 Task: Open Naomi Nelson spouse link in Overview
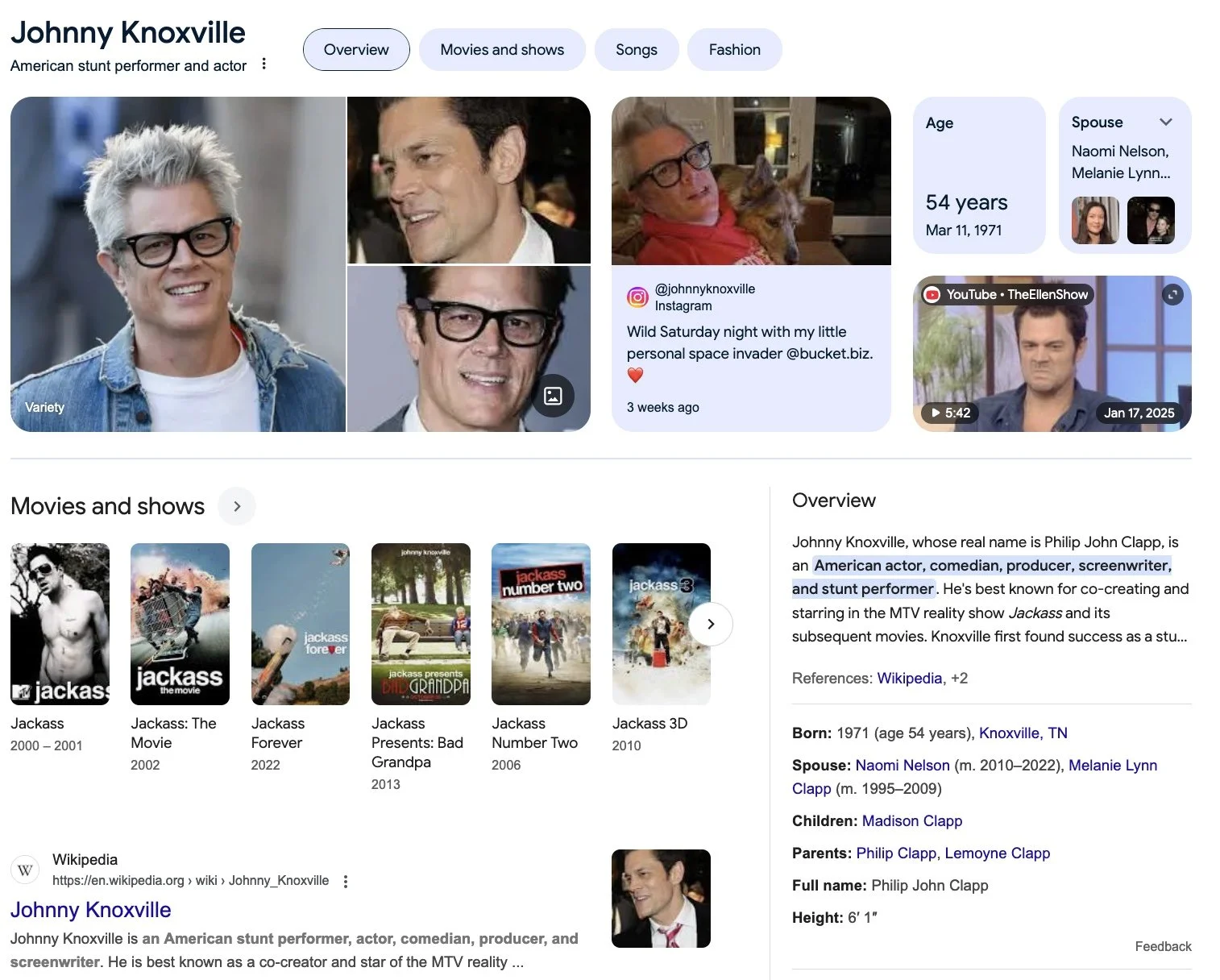pyautogui.click(x=903, y=765)
